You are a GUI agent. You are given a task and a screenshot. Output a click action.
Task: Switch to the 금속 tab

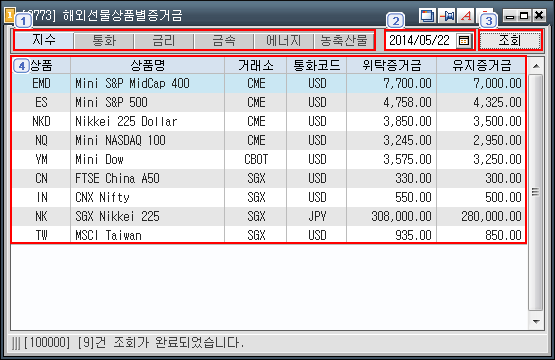tap(224, 41)
